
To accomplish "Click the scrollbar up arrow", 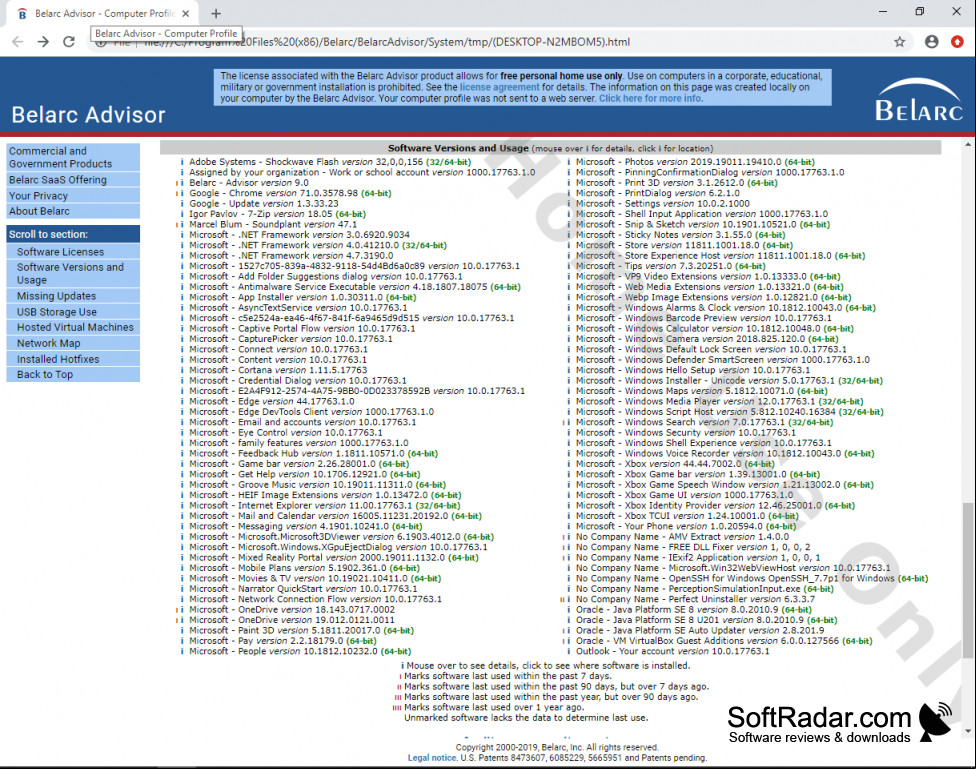I will coord(968,145).
